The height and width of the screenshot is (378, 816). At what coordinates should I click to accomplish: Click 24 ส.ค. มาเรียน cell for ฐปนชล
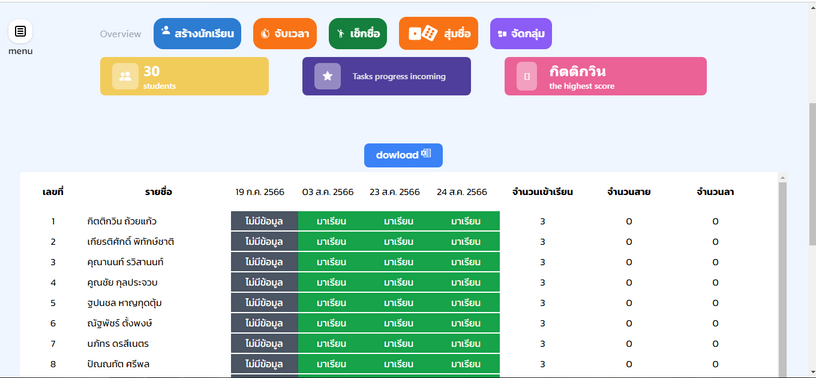click(x=466, y=303)
